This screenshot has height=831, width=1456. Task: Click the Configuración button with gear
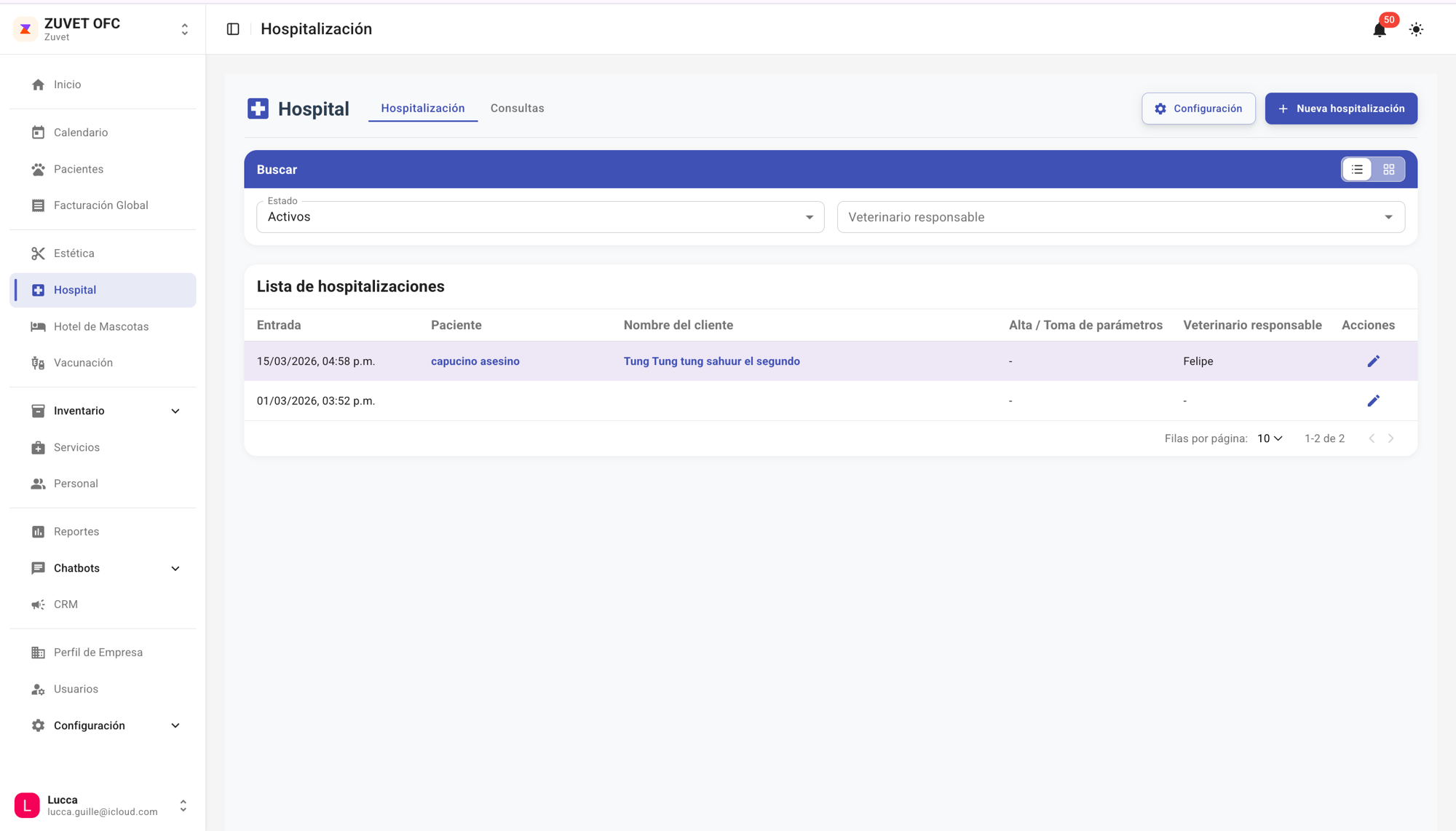point(1198,109)
